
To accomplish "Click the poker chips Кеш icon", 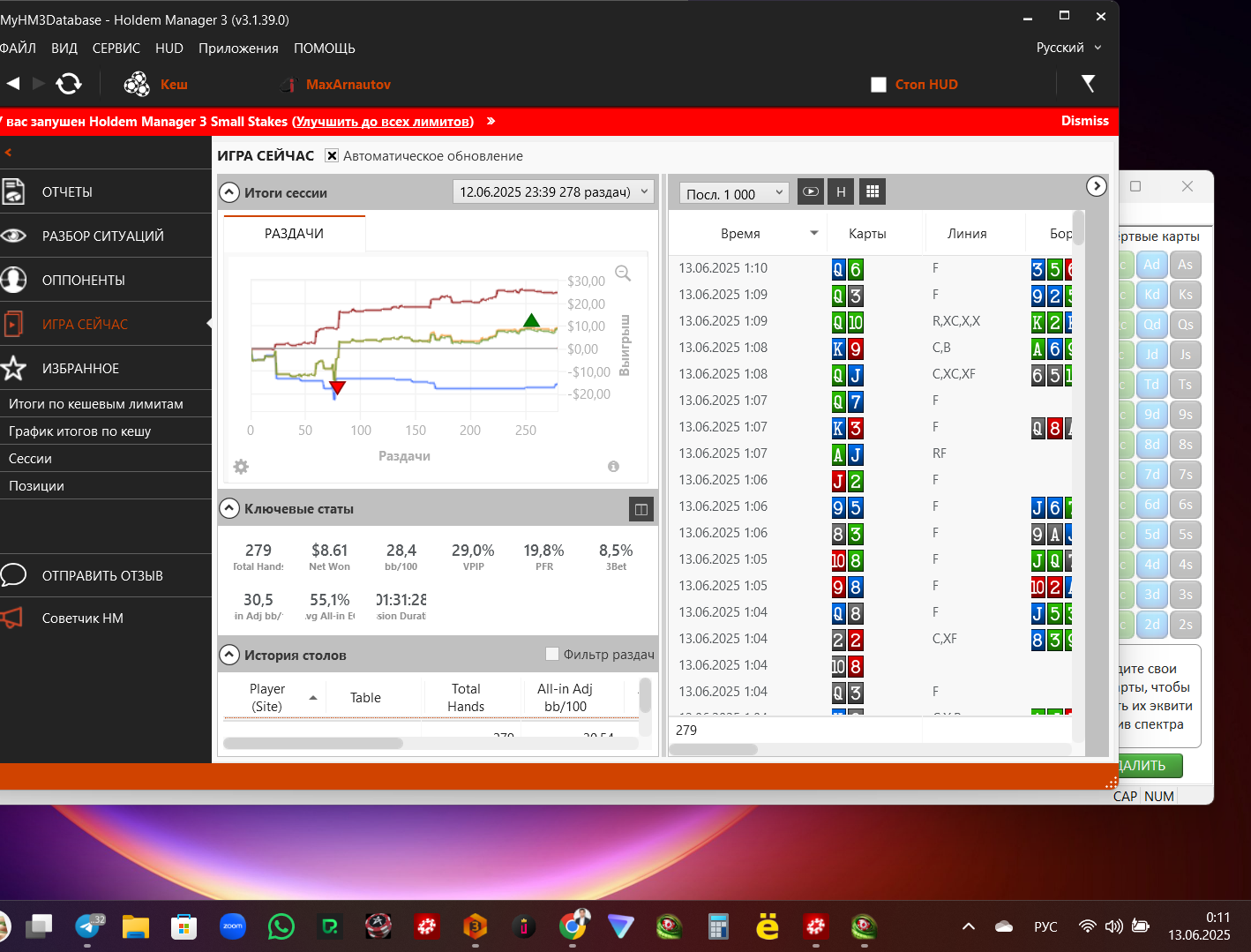I will point(137,84).
